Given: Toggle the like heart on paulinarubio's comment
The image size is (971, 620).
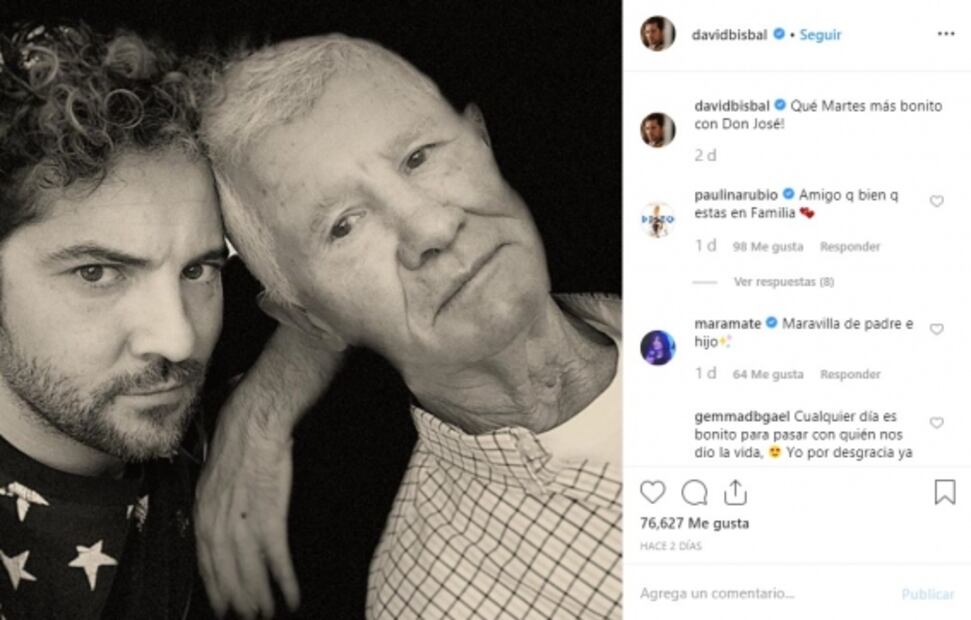Looking at the screenshot, I should click(937, 199).
